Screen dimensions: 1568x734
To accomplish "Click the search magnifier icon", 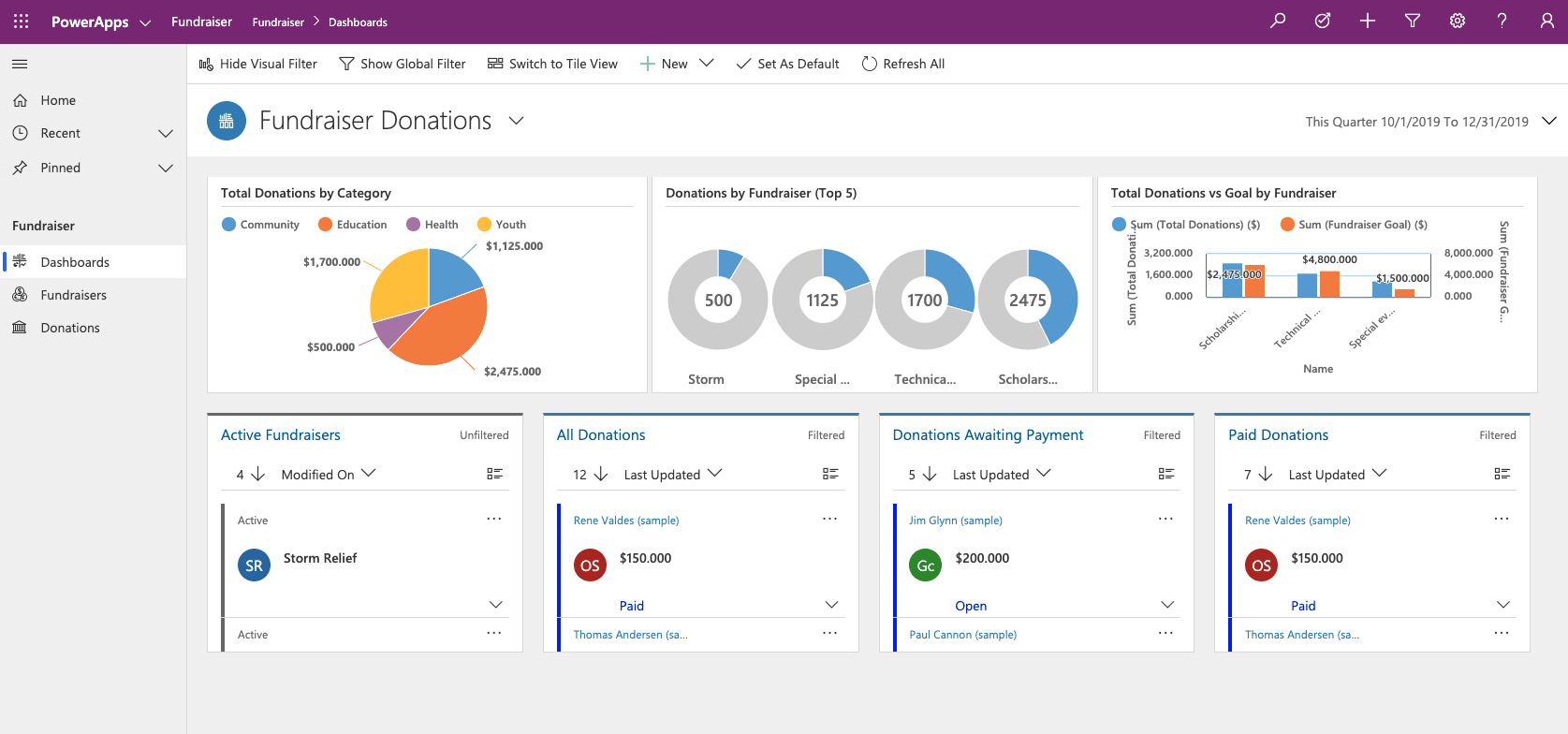I will pos(1278,21).
